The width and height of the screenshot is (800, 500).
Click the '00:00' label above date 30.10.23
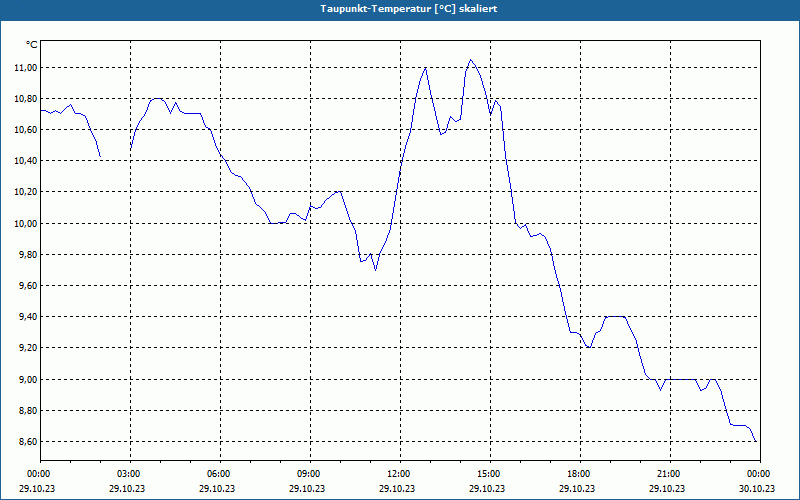tap(760, 474)
